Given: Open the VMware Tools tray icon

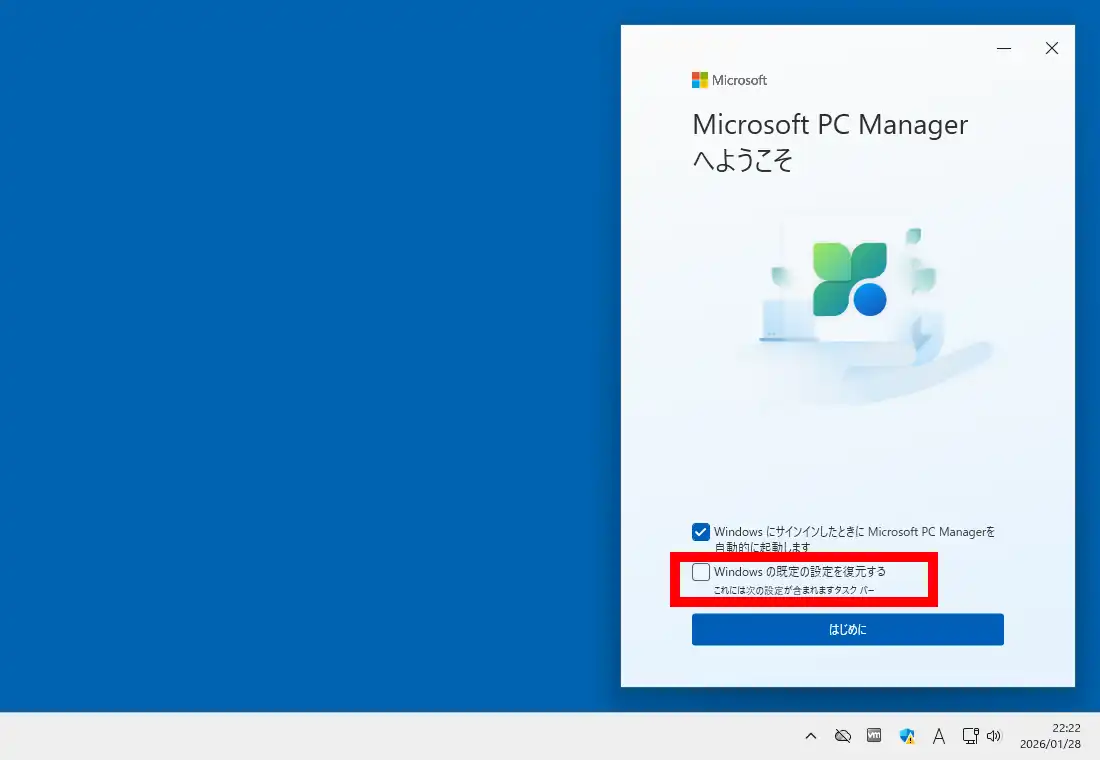Looking at the screenshot, I should [874, 736].
